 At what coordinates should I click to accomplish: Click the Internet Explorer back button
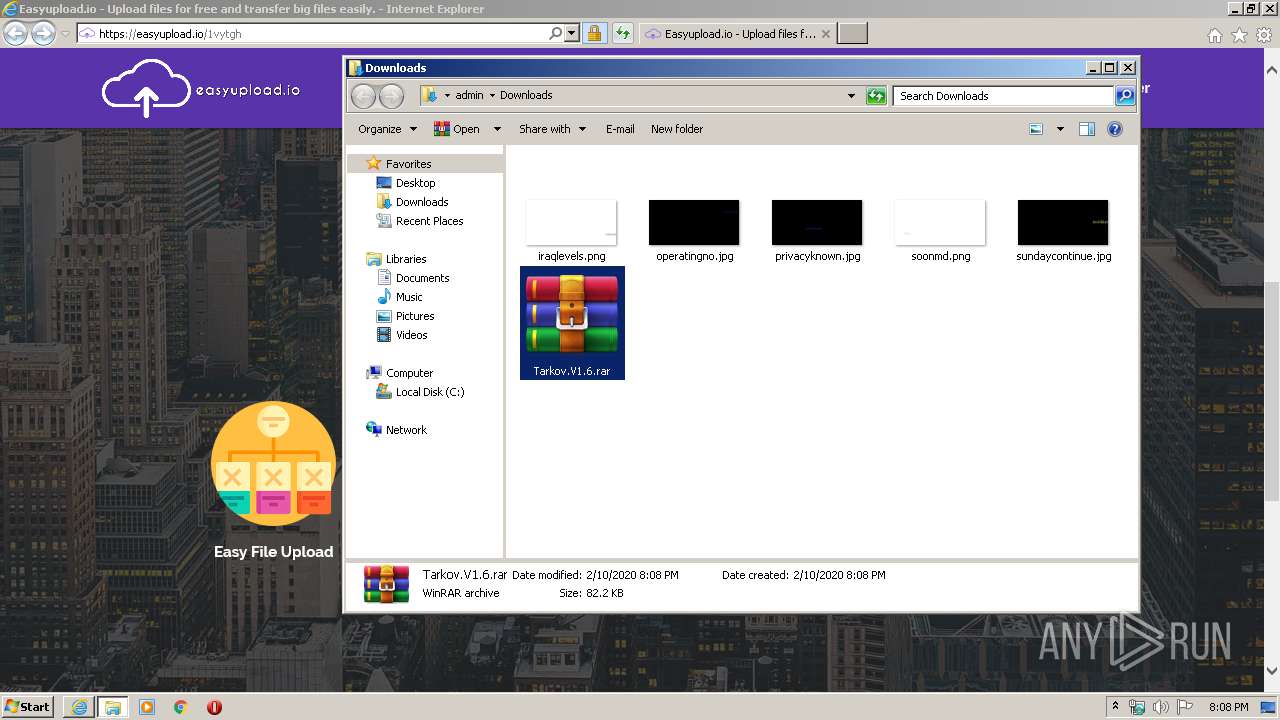15,33
